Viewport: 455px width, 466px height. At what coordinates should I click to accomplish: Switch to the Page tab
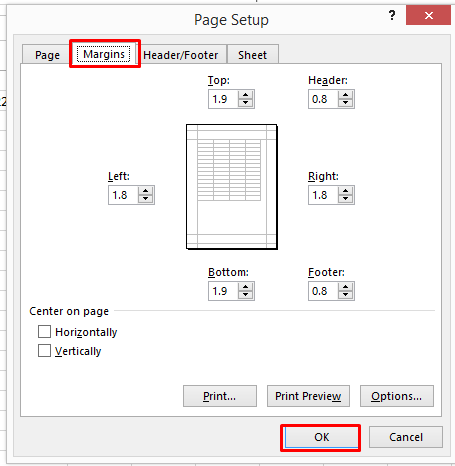coord(47,55)
